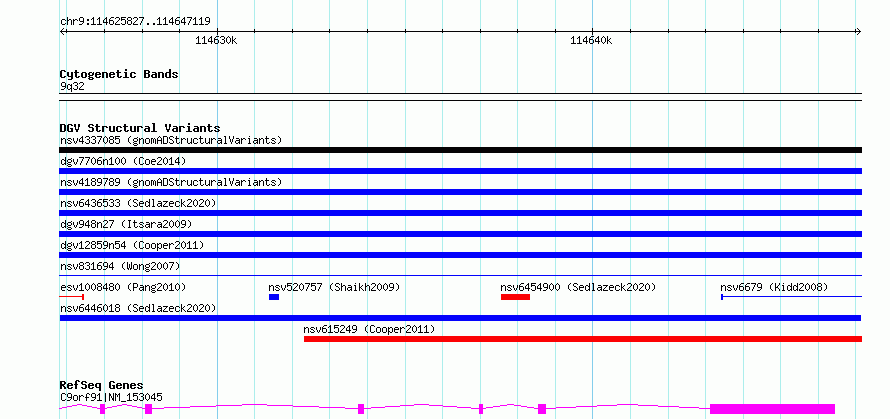Click the 114630k ruler label
Image resolution: width=890 pixels, height=419 pixels.
216,41
